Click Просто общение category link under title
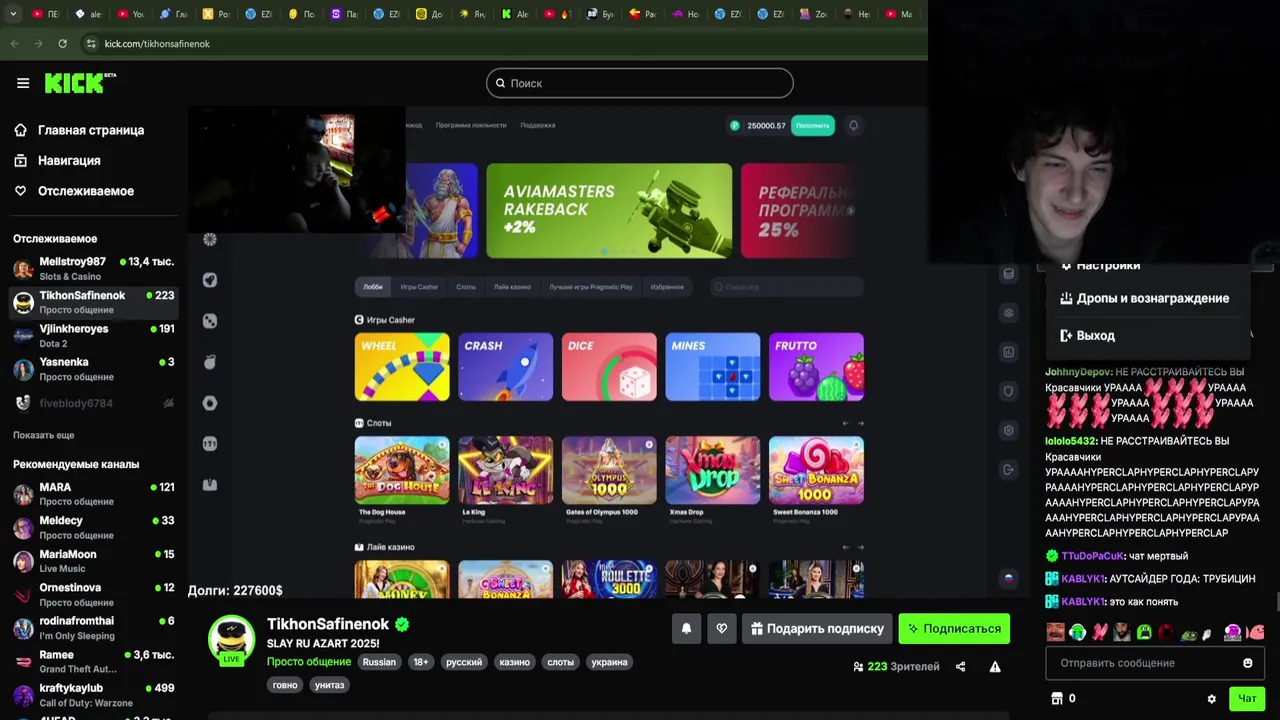Image resolution: width=1280 pixels, height=720 pixels. (309, 662)
